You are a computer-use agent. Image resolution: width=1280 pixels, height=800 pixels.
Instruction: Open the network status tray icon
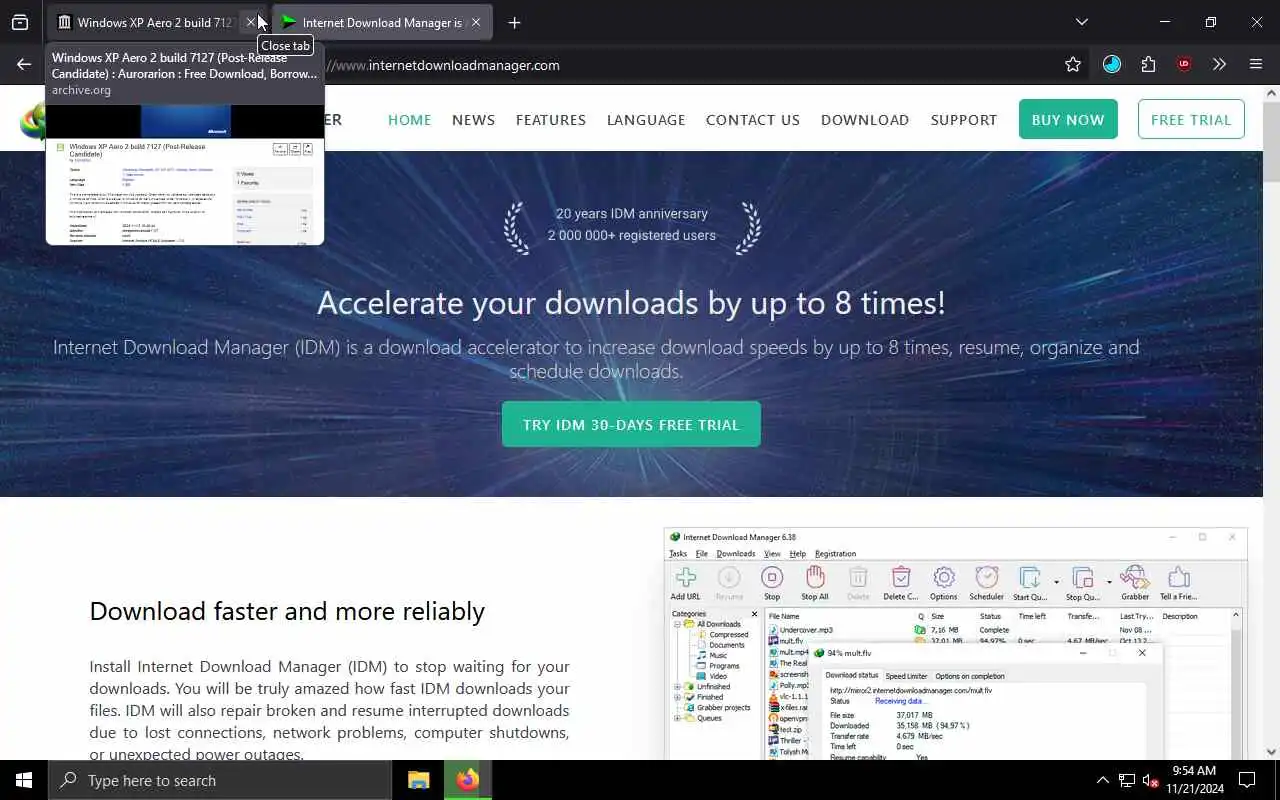click(1127, 780)
